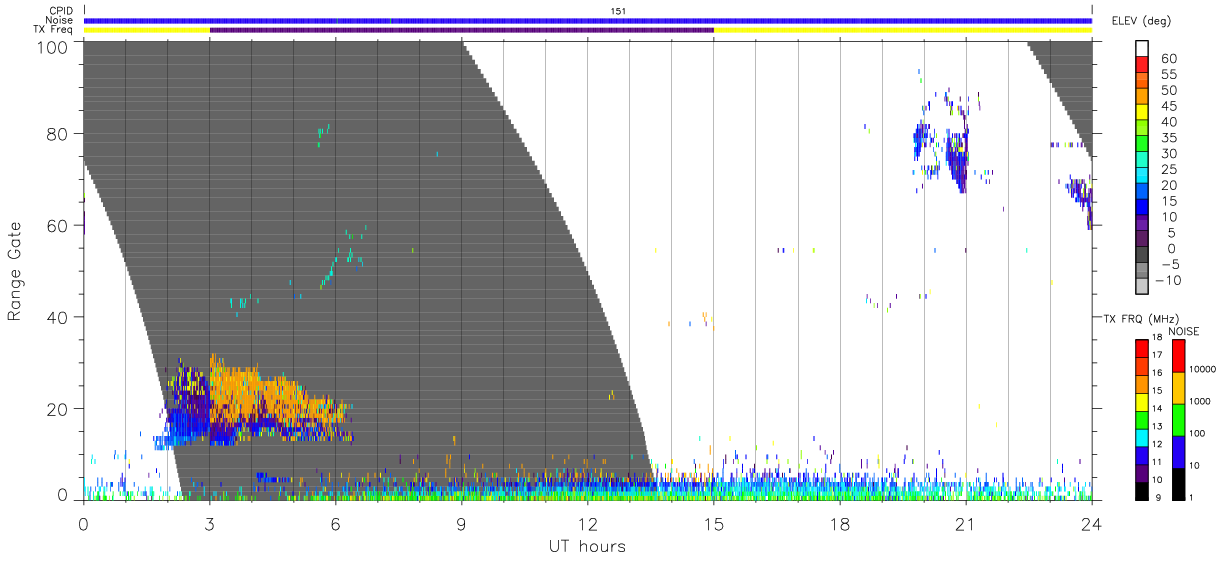This screenshot has height=567, width=1228.
Task: Click the 40 tick on the Range Gate axis
Action: [60, 317]
